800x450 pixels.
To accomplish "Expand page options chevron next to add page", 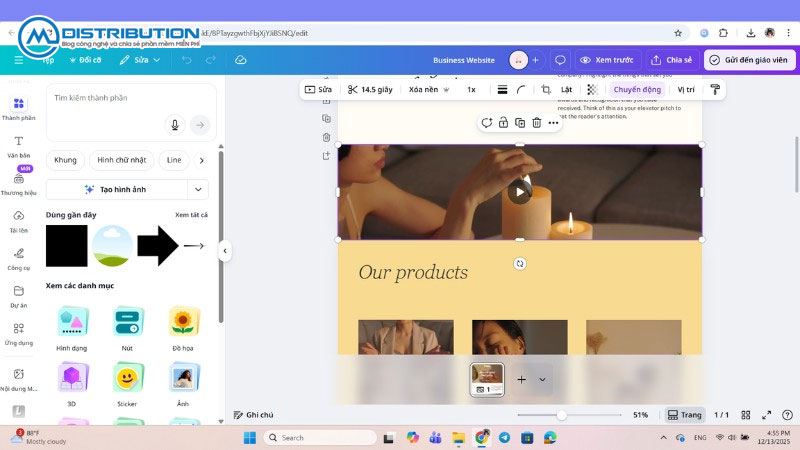I will pyautogui.click(x=542, y=380).
